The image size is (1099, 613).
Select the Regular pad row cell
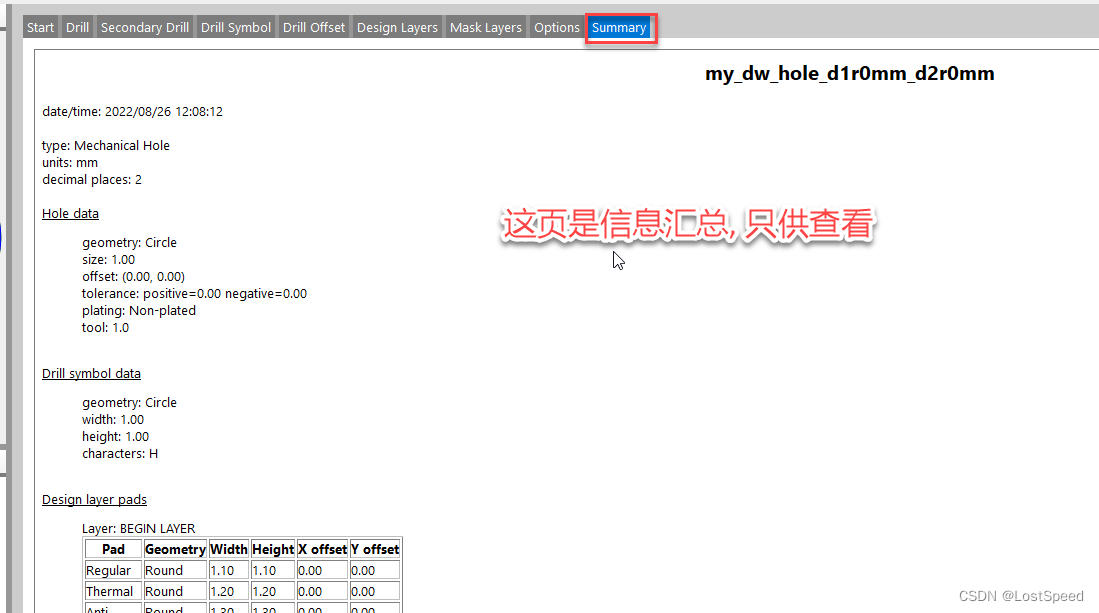109,570
